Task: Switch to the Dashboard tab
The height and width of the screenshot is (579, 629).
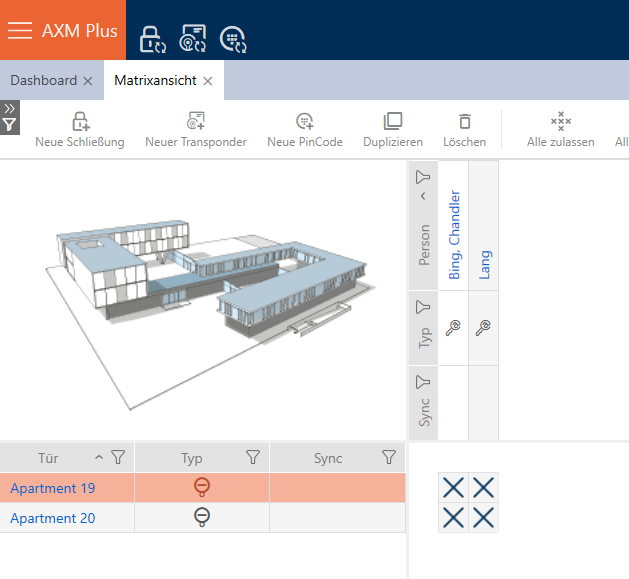Action: pyautogui.click(x=43, y=80)
